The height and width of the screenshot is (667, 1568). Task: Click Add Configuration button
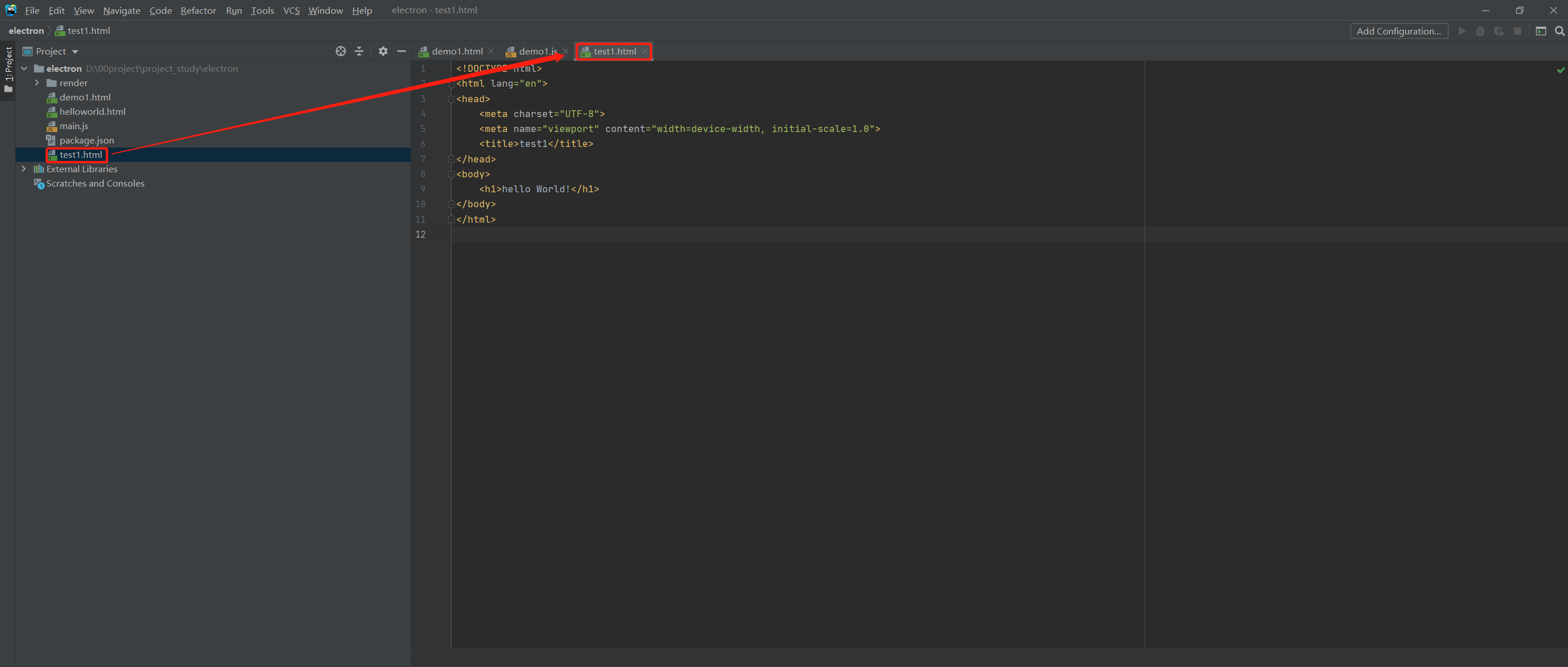(1398, 31)
